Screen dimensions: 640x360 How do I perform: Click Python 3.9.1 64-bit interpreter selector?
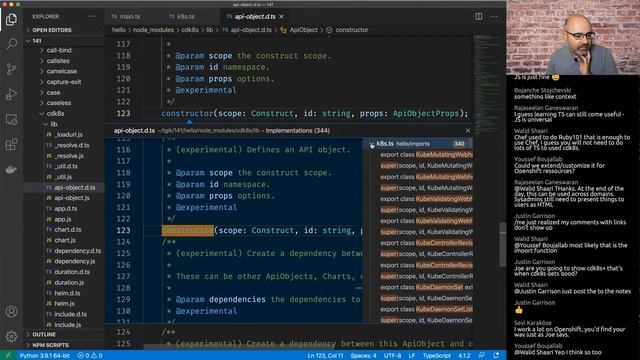pos(44,356)
